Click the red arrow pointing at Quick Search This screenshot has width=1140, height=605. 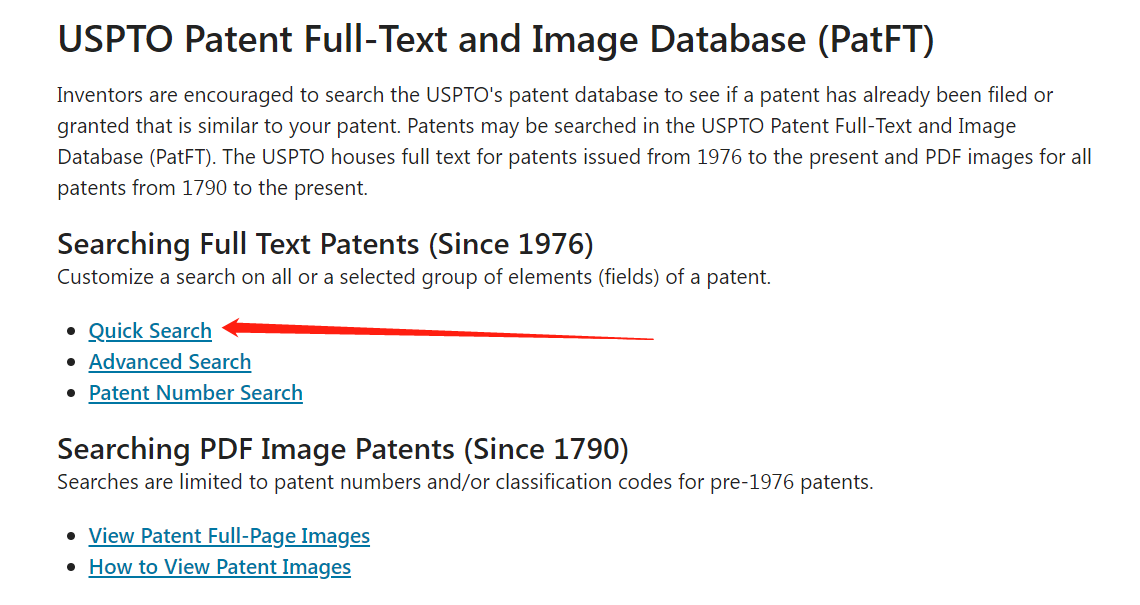(440, 331)
